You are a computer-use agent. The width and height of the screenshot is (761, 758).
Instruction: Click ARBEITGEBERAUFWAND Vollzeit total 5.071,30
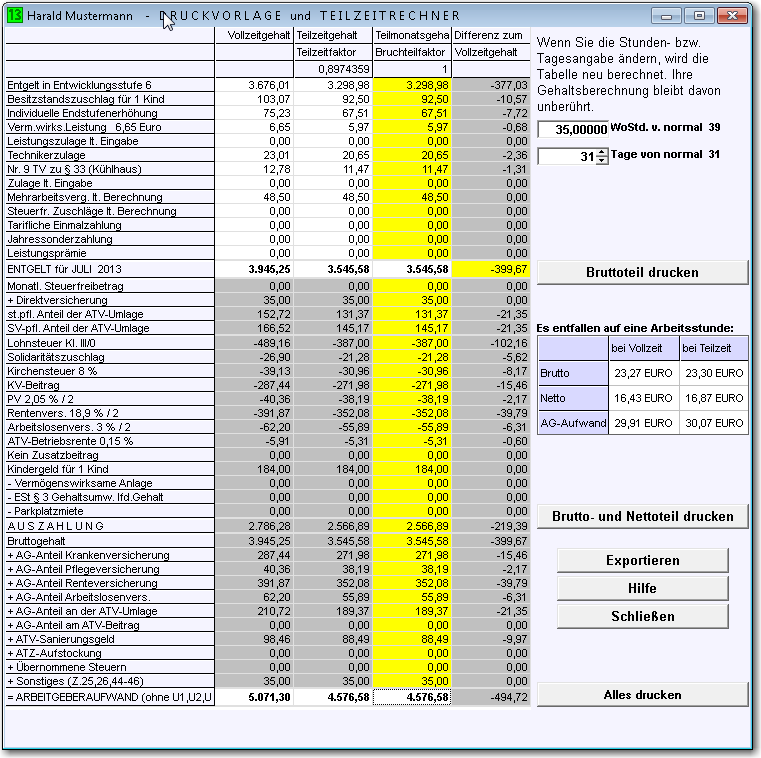click(254, 697)
